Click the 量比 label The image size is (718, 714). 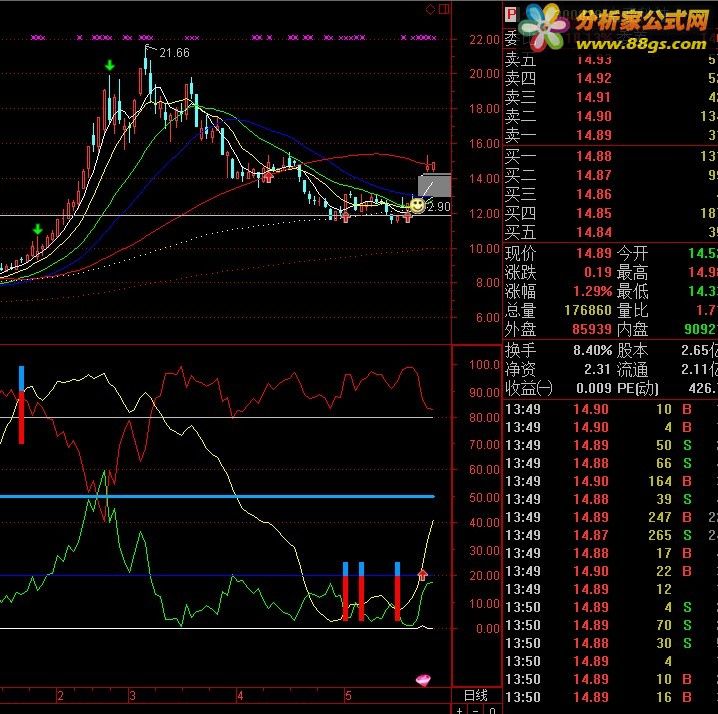coord(632,311)
